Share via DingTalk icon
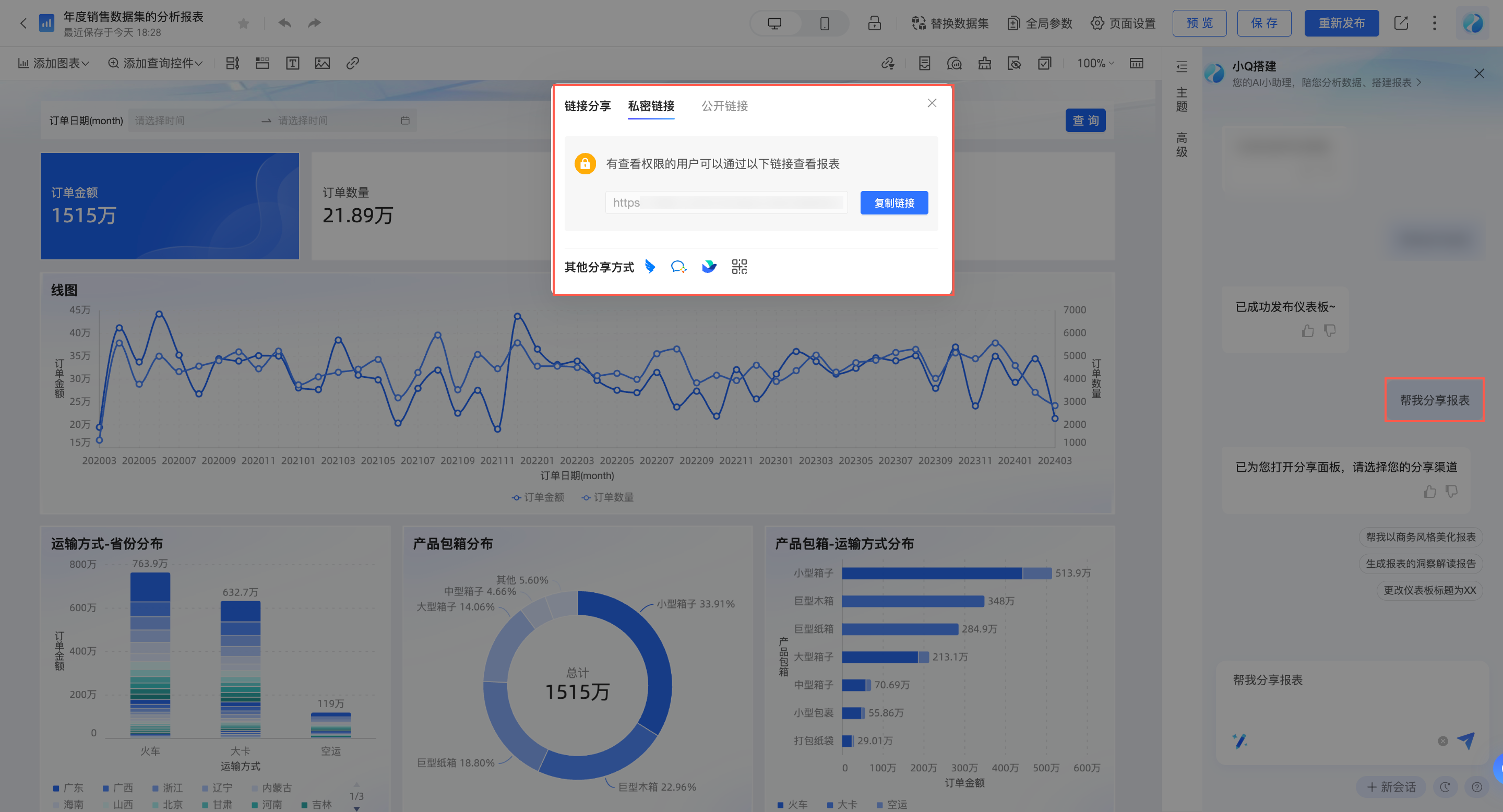This screenshot has height=812, width=1503. tap(650, 267)
